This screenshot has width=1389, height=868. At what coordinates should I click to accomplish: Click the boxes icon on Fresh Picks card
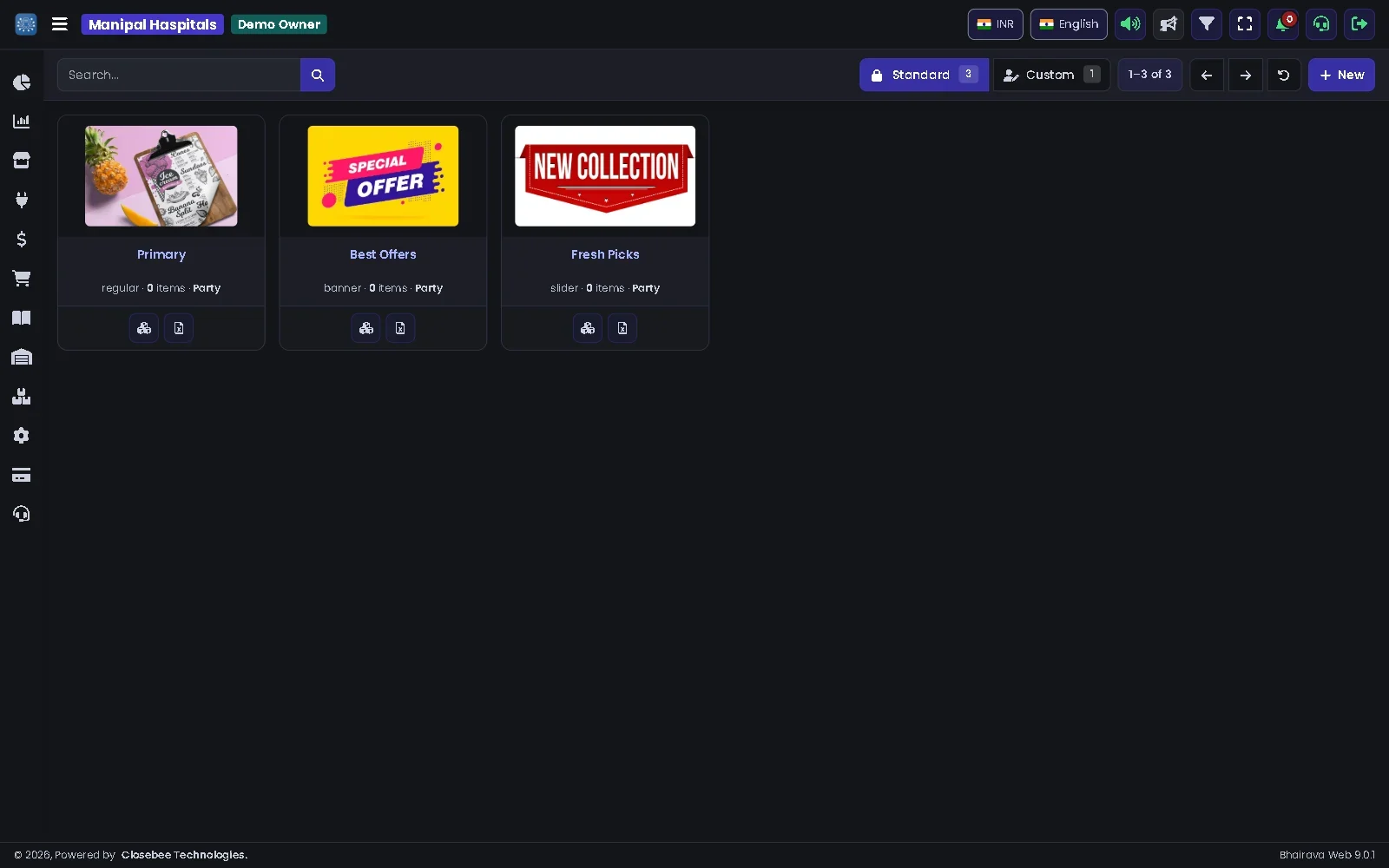[x=588, y=328]
